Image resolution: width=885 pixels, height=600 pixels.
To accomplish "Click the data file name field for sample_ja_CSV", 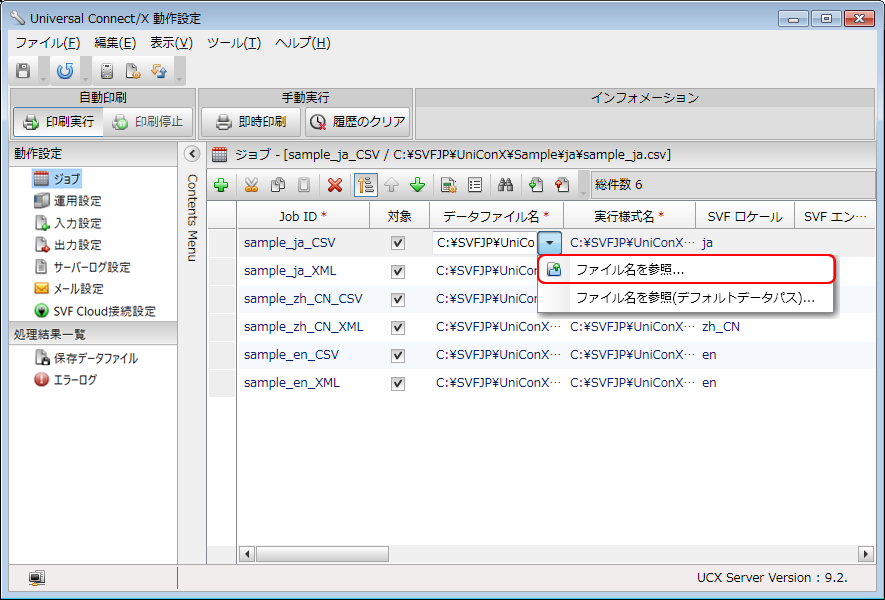I will tap(485, 243).
